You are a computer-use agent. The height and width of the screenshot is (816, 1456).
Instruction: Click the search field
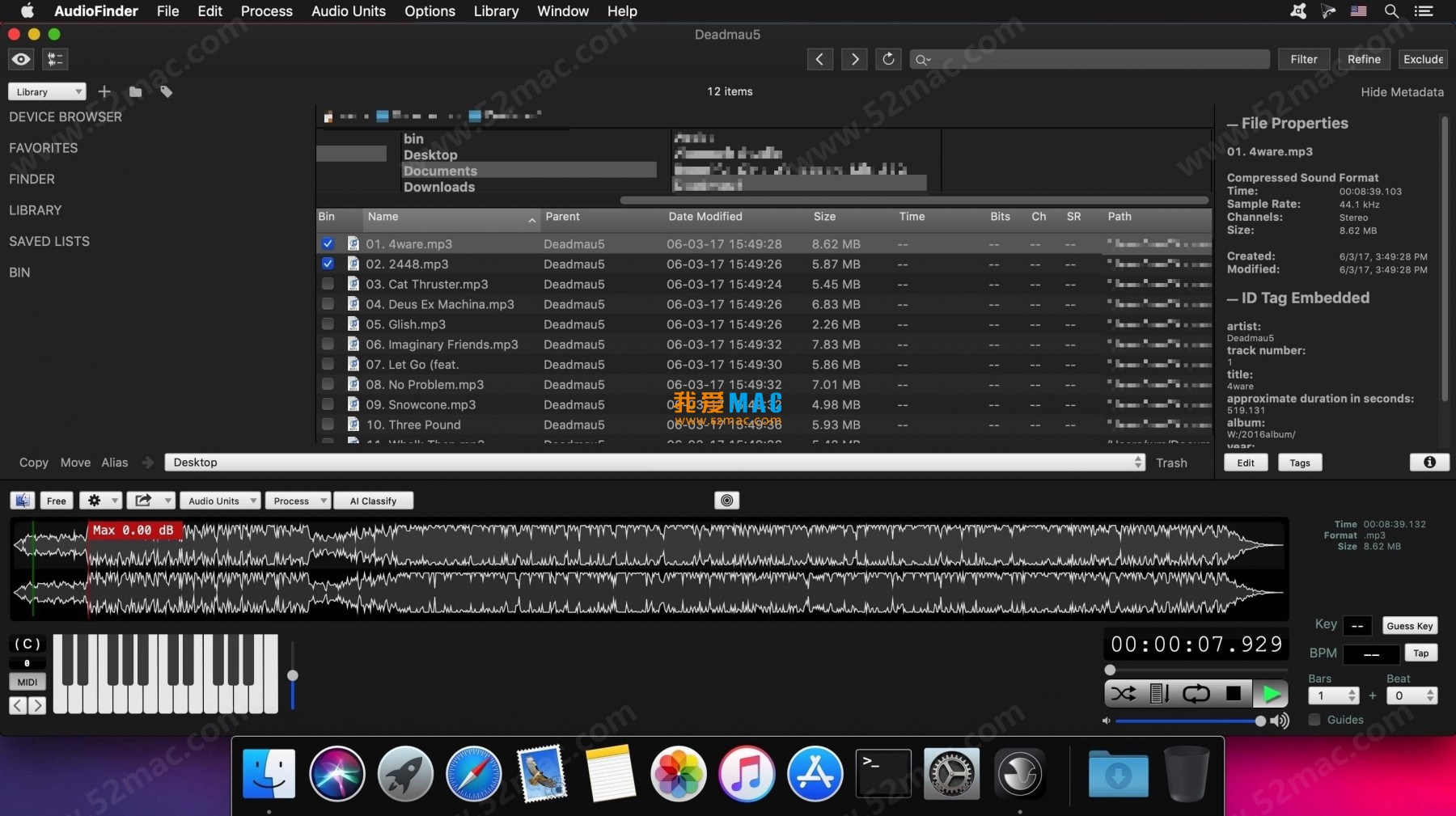[1090, 59]
